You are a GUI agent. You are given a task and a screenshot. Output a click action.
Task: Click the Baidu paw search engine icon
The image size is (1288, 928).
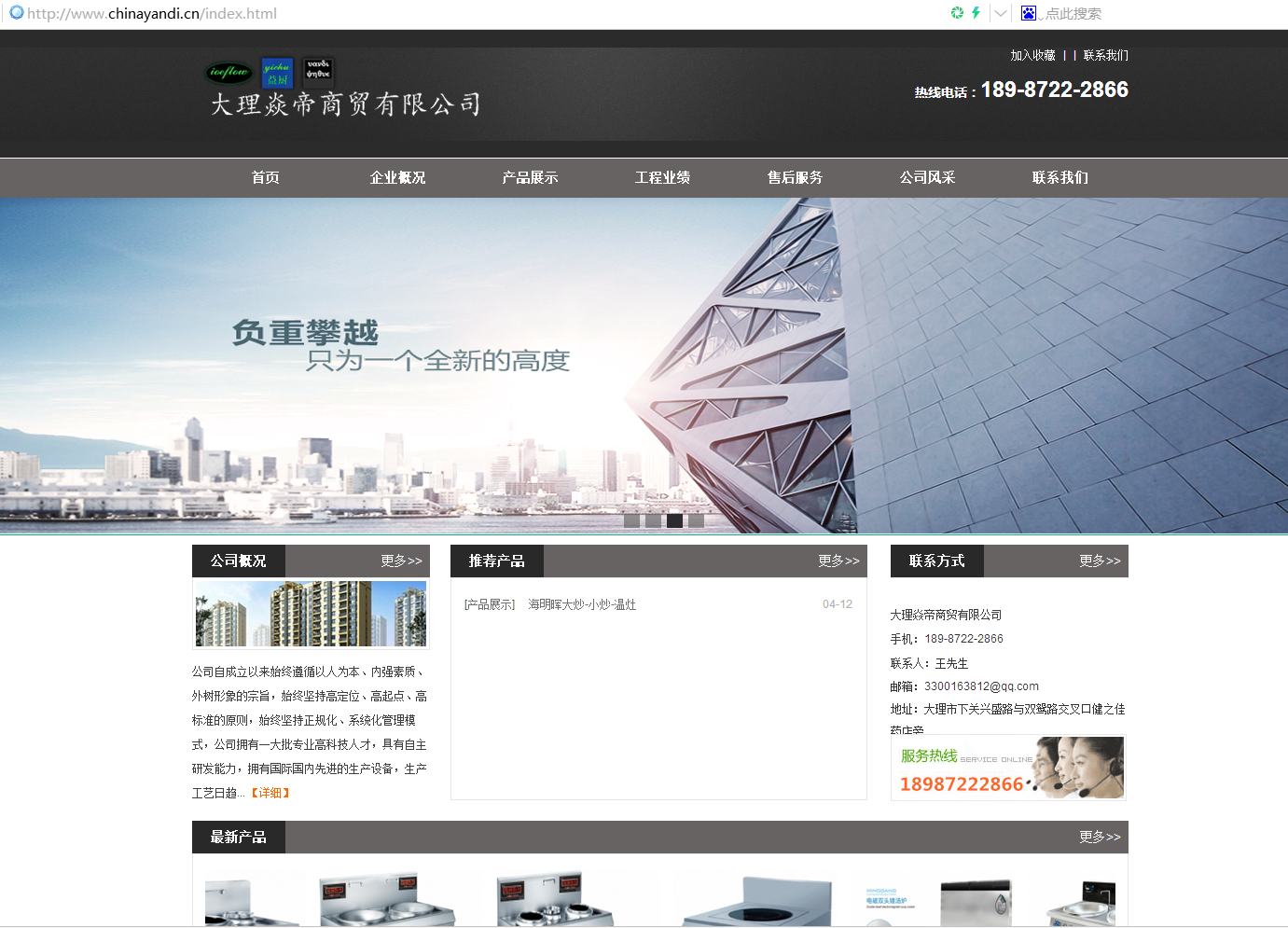(1028, 13)
